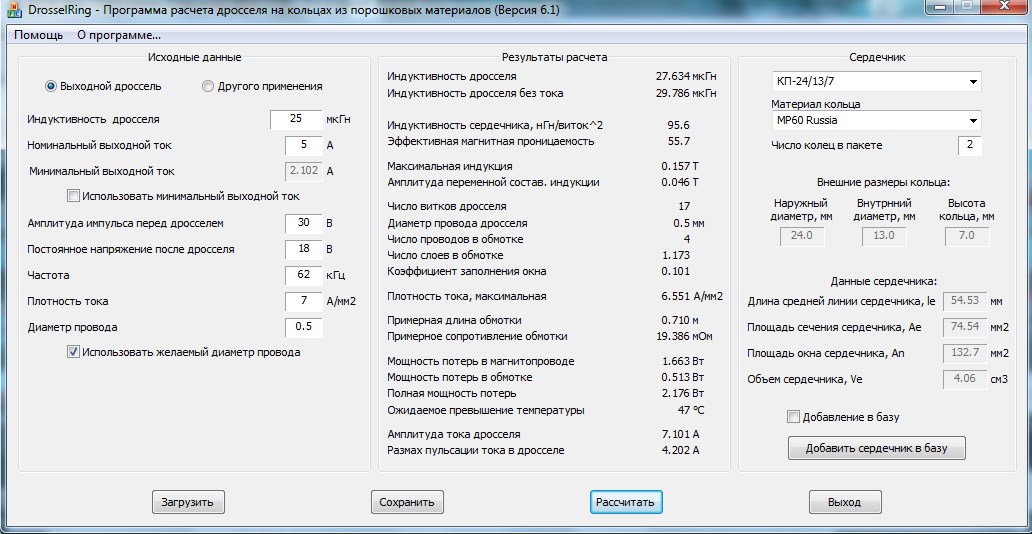Click Добавить сердечник в базу button

click(x=876, y=448)
